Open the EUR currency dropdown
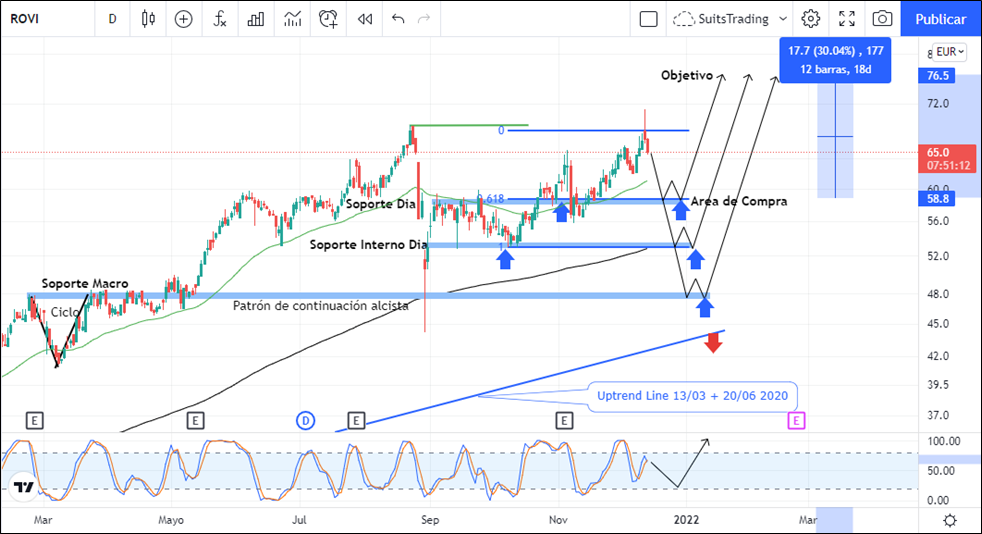This screenshot has height=534, width=982. tap(950, 52)
